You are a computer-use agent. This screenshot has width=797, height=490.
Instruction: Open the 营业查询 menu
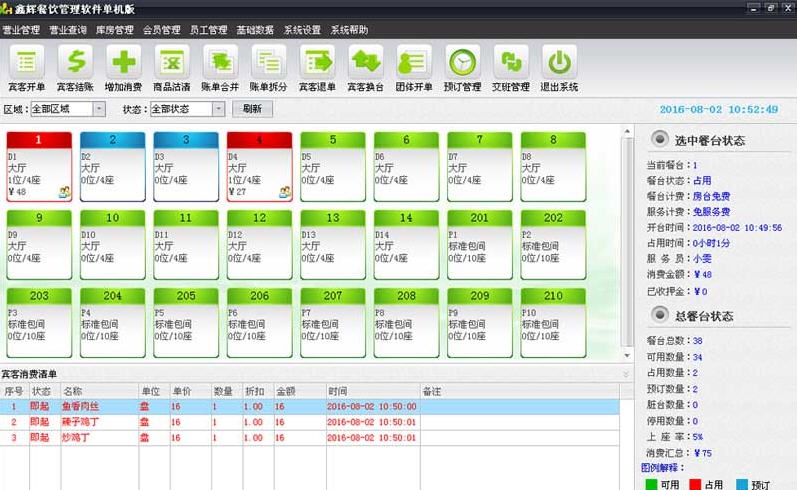68,30
